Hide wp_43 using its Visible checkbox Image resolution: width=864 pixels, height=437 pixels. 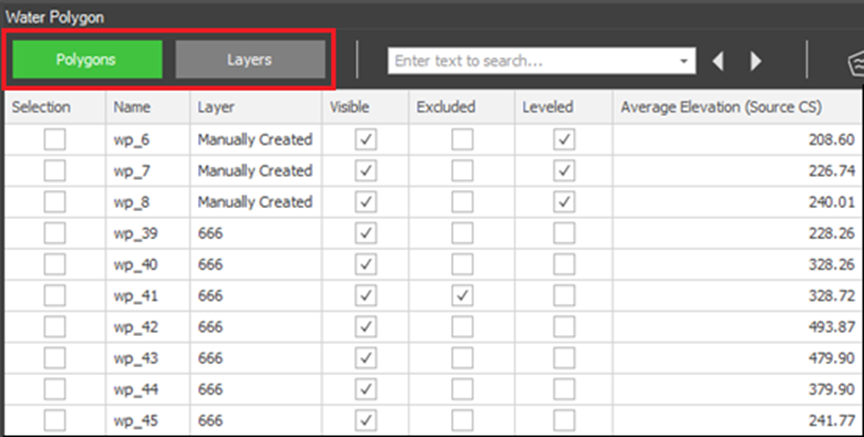click(x=366, y=358)
